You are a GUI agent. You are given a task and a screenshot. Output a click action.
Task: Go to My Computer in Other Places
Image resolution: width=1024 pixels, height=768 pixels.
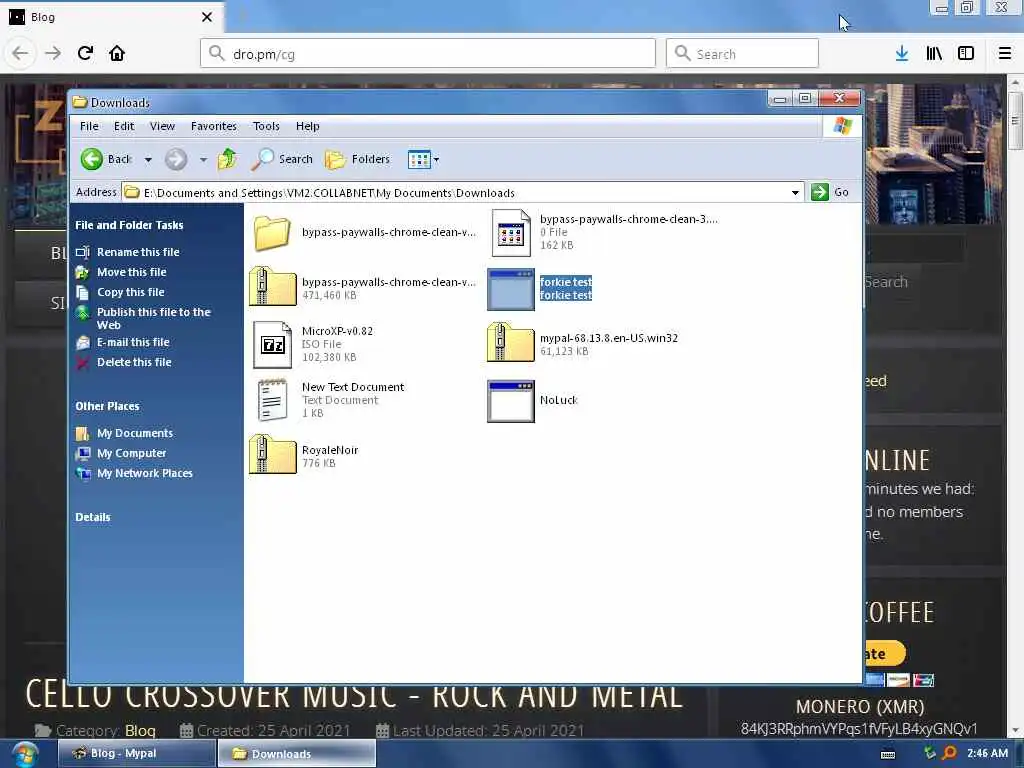[131, 453]
